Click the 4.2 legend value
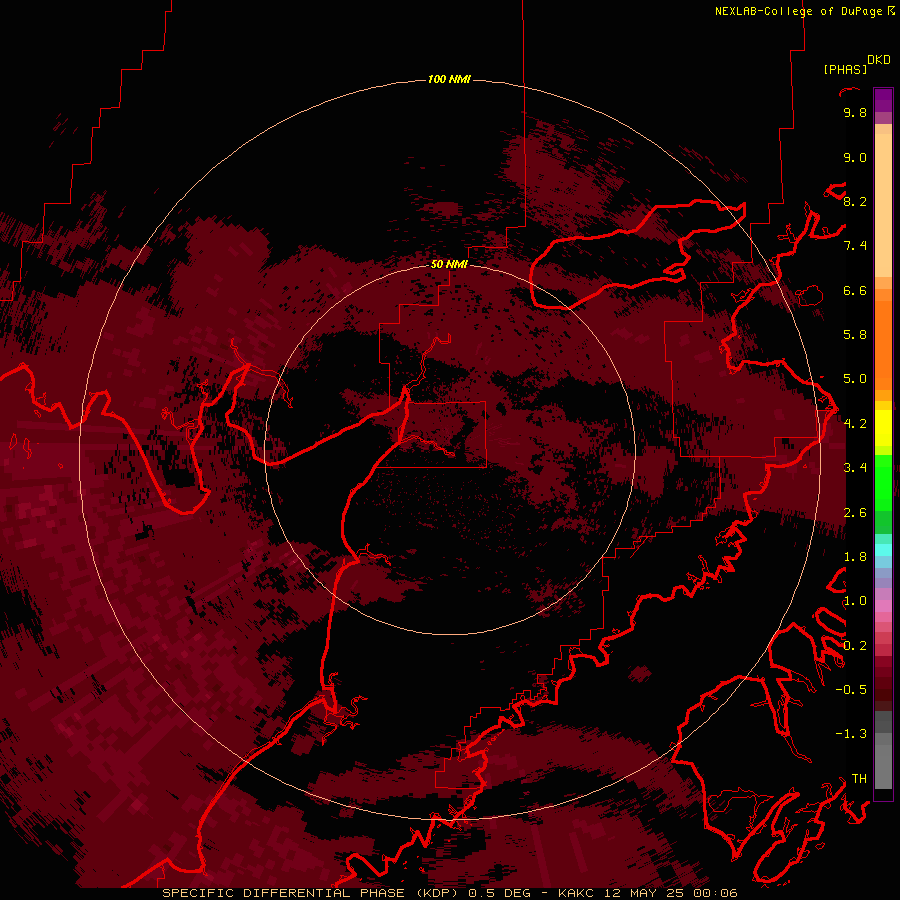Image resolution: width=900 pixels, height=900 pixels. point(855,424)
